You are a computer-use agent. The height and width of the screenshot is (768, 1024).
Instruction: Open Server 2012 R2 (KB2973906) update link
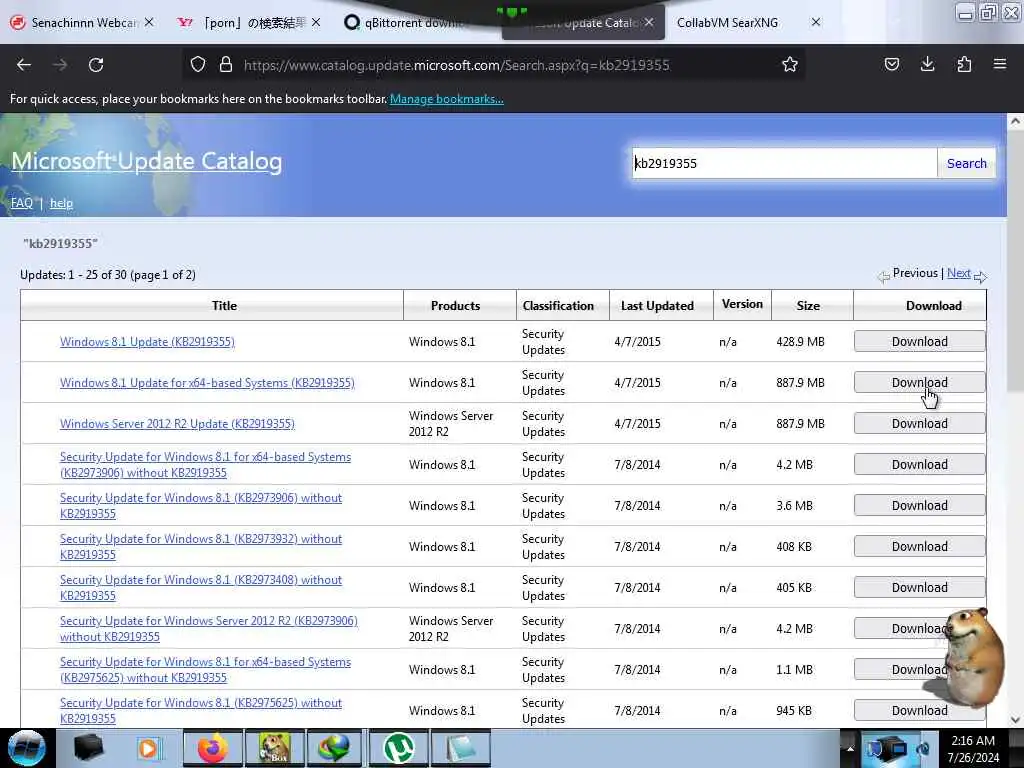(208, 629)
